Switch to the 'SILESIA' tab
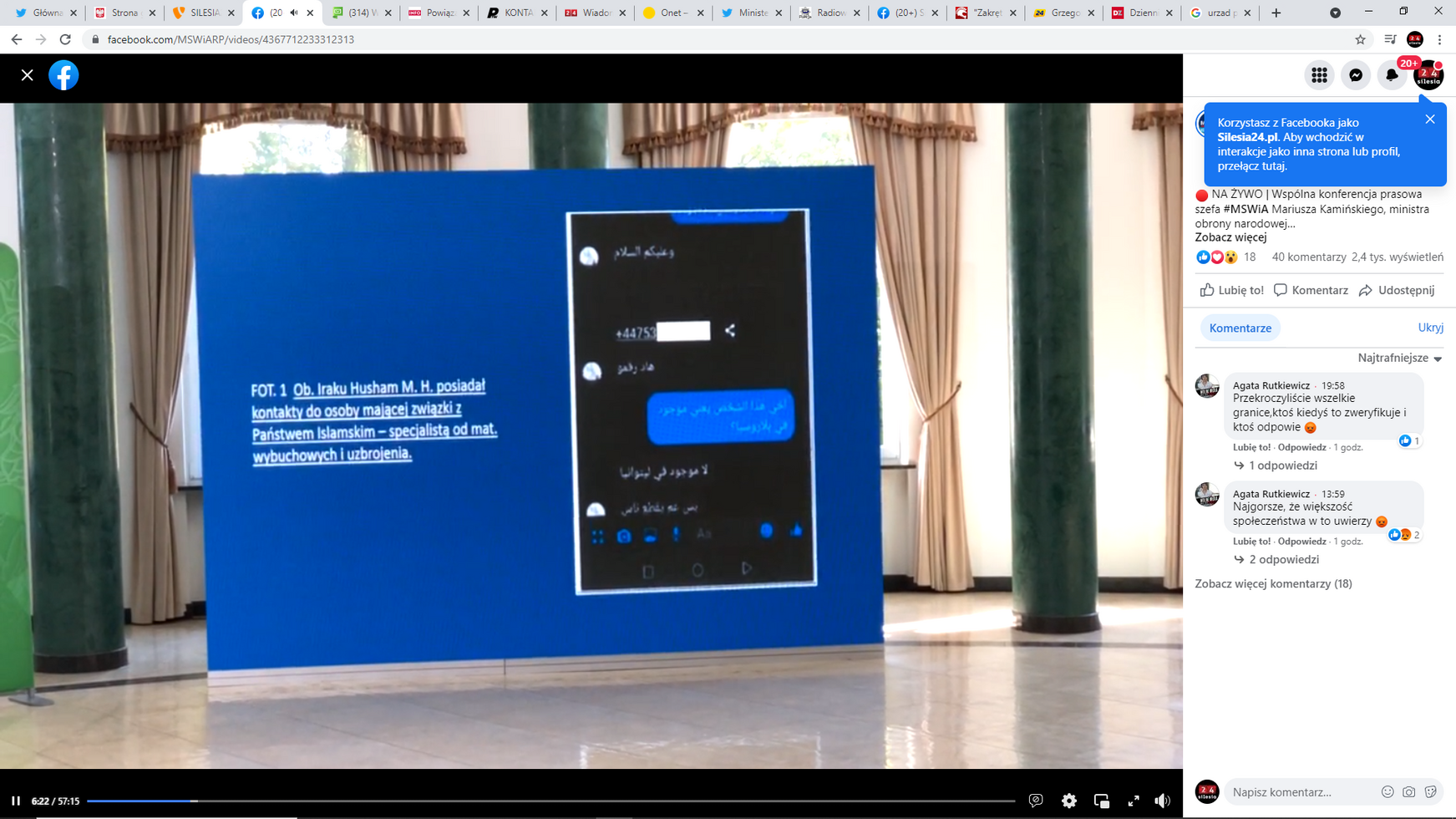 [203, 13]
